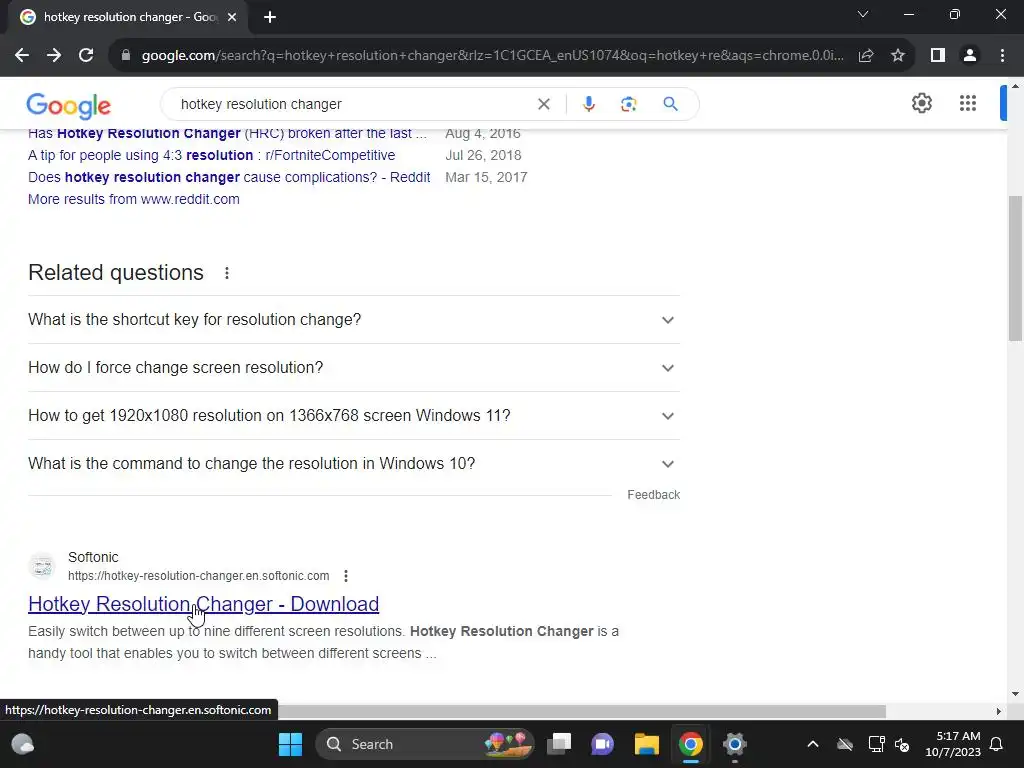
Task: Open Task View on the taskbar
Action: pyautogui.click(x=559, y=744)
